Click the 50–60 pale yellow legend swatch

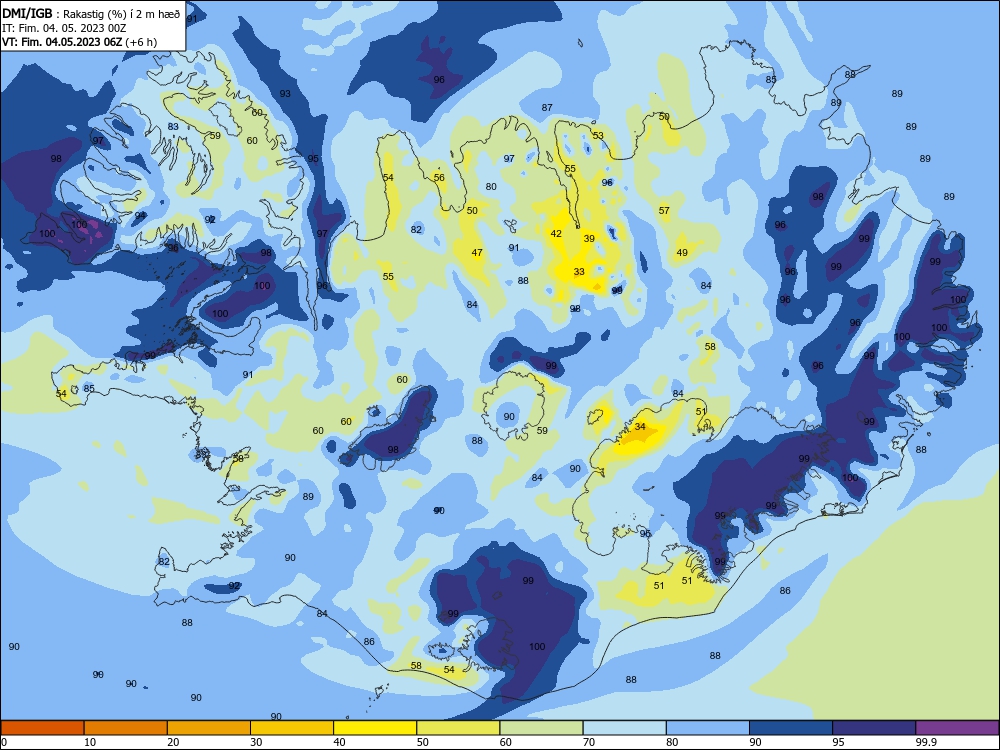(x=458, y=728)
